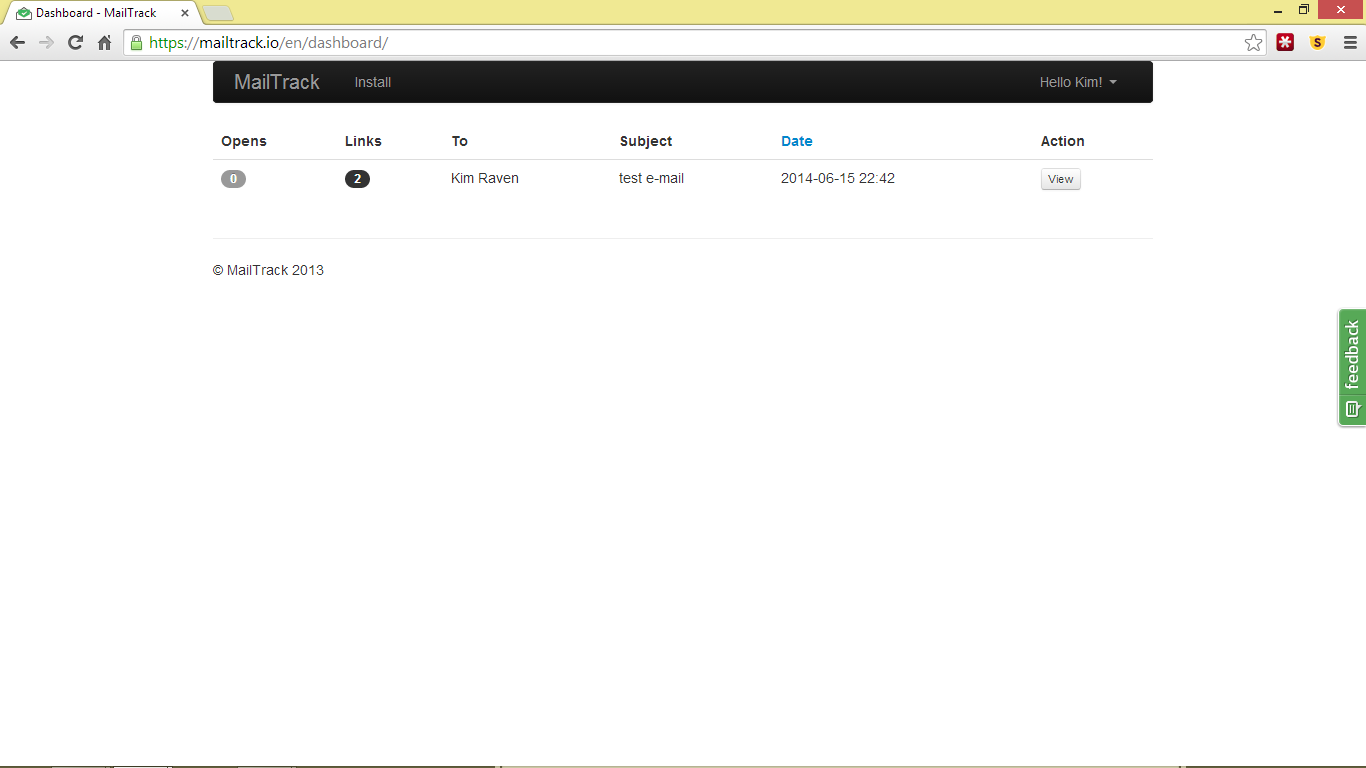Click the subject test e-mail
The height and width of the screenshot is (768, 1366).
(x=652, y=178)
